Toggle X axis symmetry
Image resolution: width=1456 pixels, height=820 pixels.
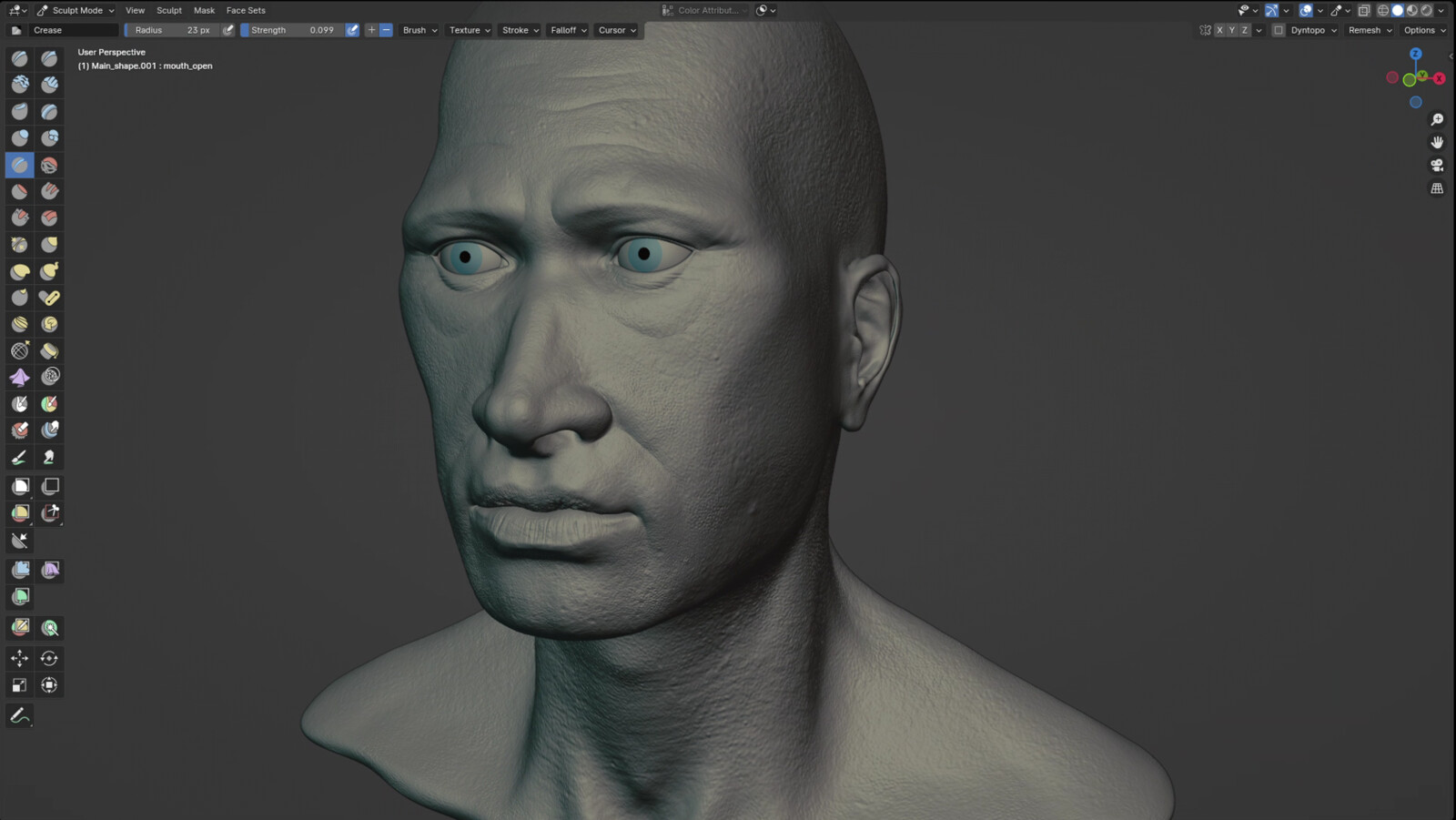point(1219,30)
